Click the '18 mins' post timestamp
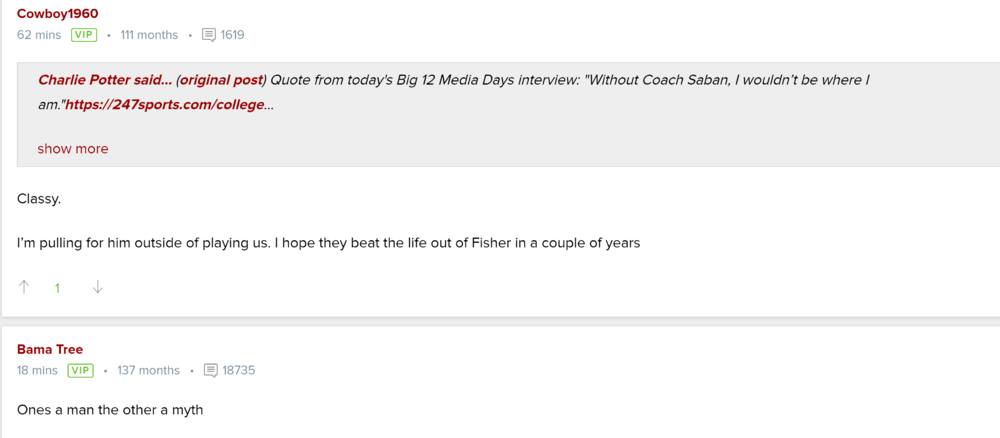 [38, 370]
